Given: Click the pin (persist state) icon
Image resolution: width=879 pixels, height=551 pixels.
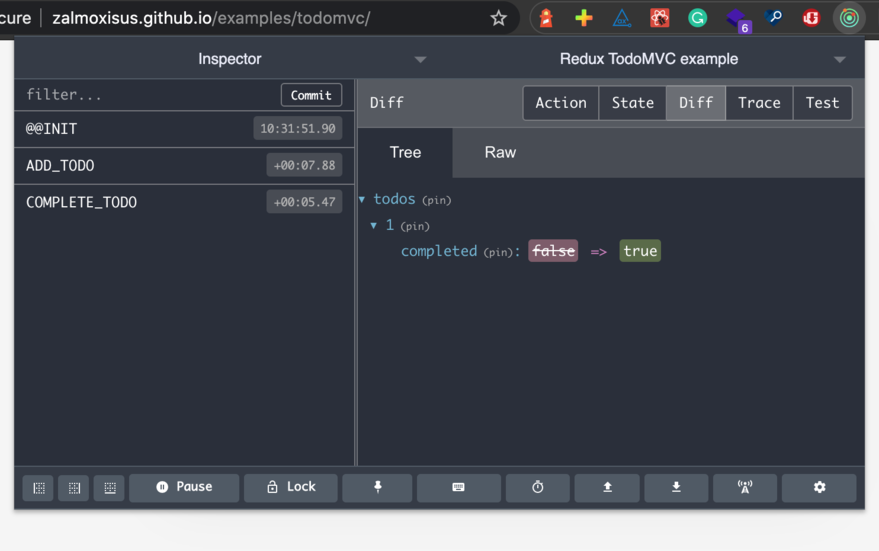Looking at the screenshot, I should pos(377,487).
